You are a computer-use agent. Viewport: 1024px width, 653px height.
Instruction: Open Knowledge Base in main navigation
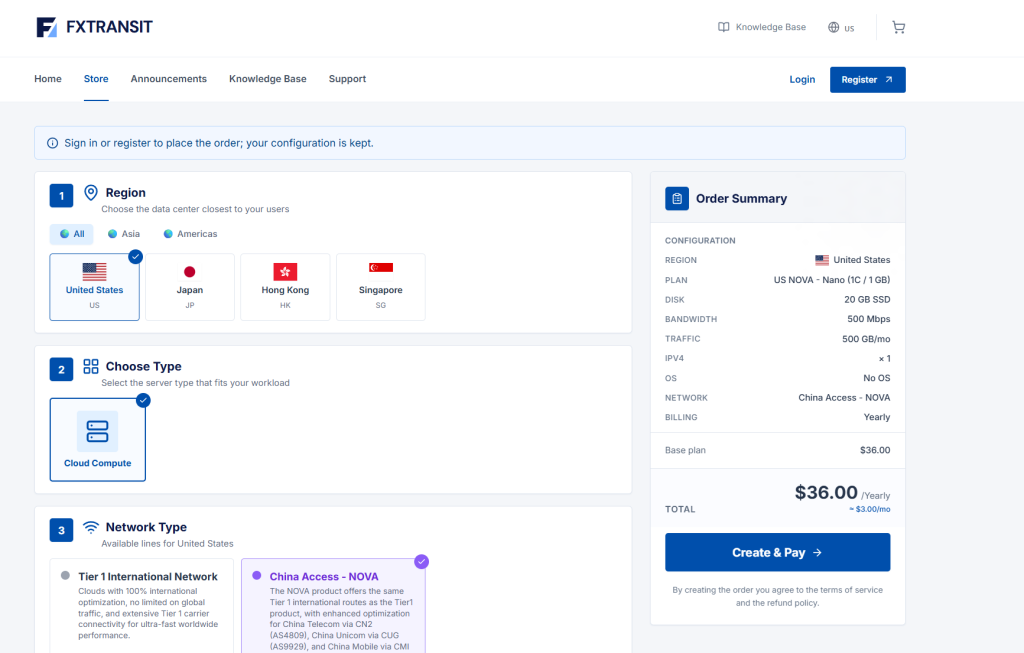tap(268, 79)
